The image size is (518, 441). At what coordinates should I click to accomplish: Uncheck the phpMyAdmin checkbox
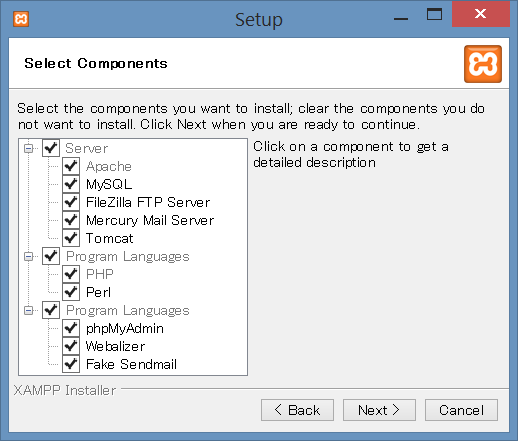click(71, 328)
